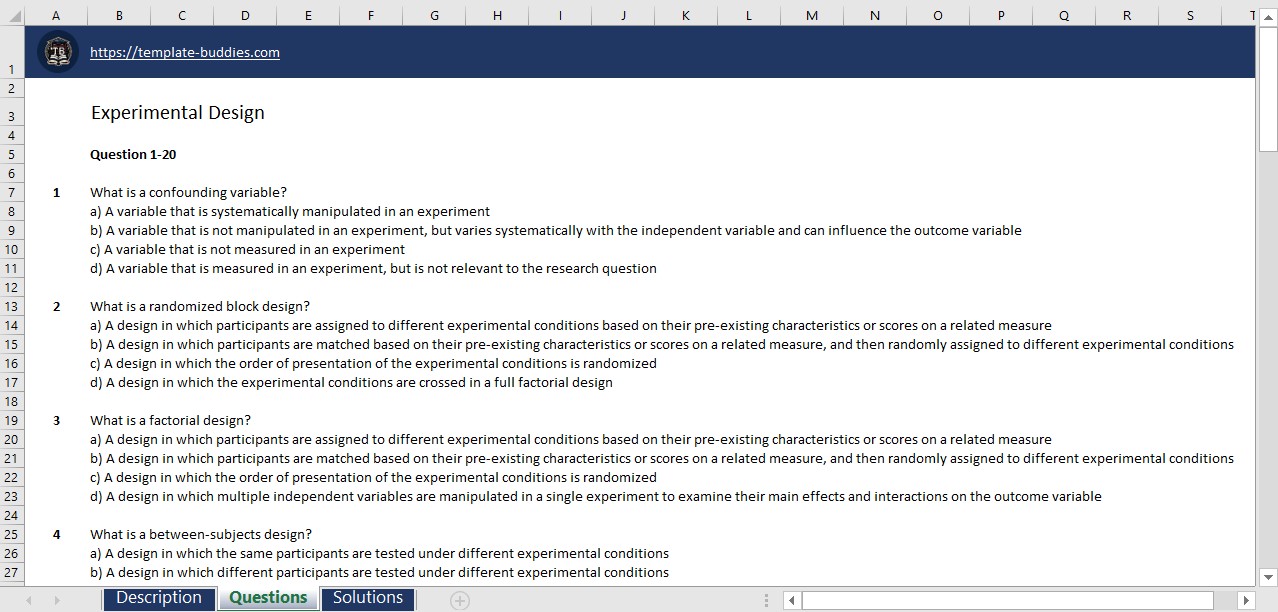
Task: Open the template-buddies.com hyperlink
Action: [185, 53]
